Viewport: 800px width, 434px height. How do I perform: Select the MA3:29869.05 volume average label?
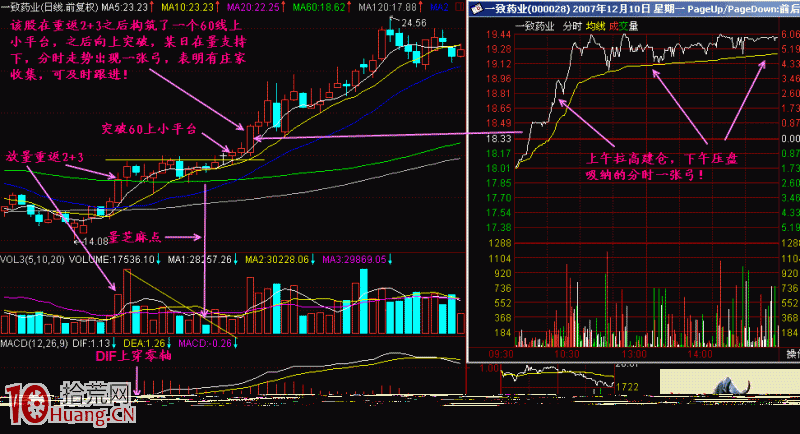coord(355,260)
